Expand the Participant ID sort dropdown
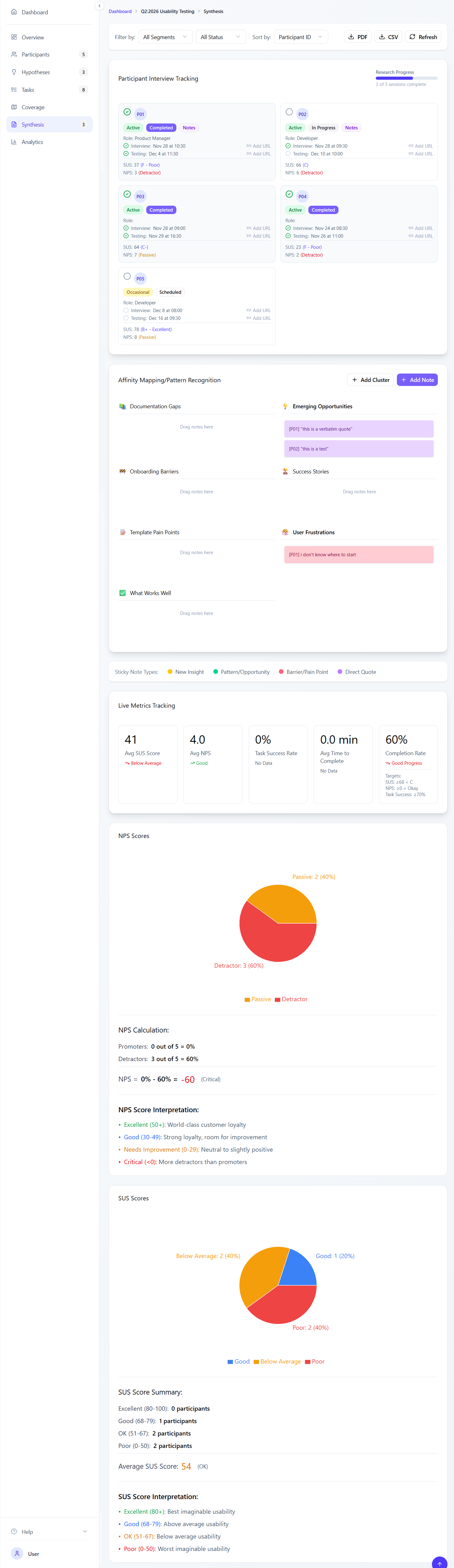454x1568 pixels. click(x=301, y=37)
